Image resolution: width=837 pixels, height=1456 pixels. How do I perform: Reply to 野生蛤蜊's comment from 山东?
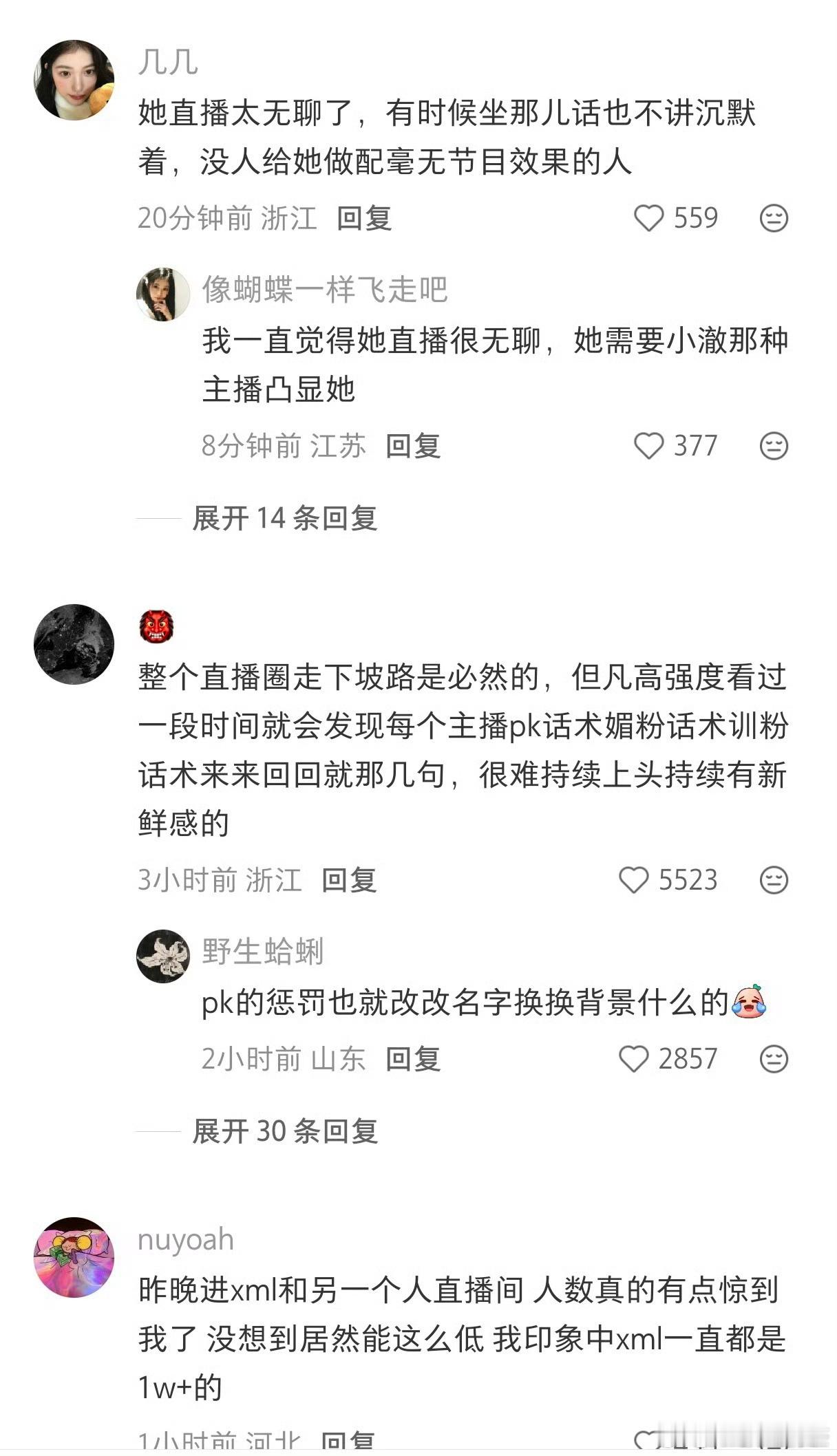[413, 1059]
